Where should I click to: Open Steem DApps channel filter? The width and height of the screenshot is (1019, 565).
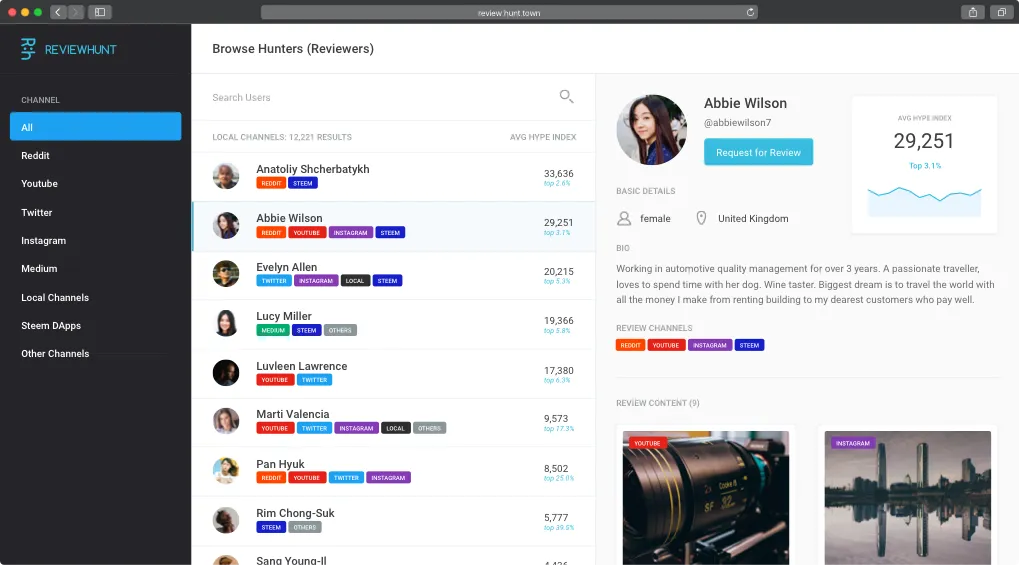51,326
